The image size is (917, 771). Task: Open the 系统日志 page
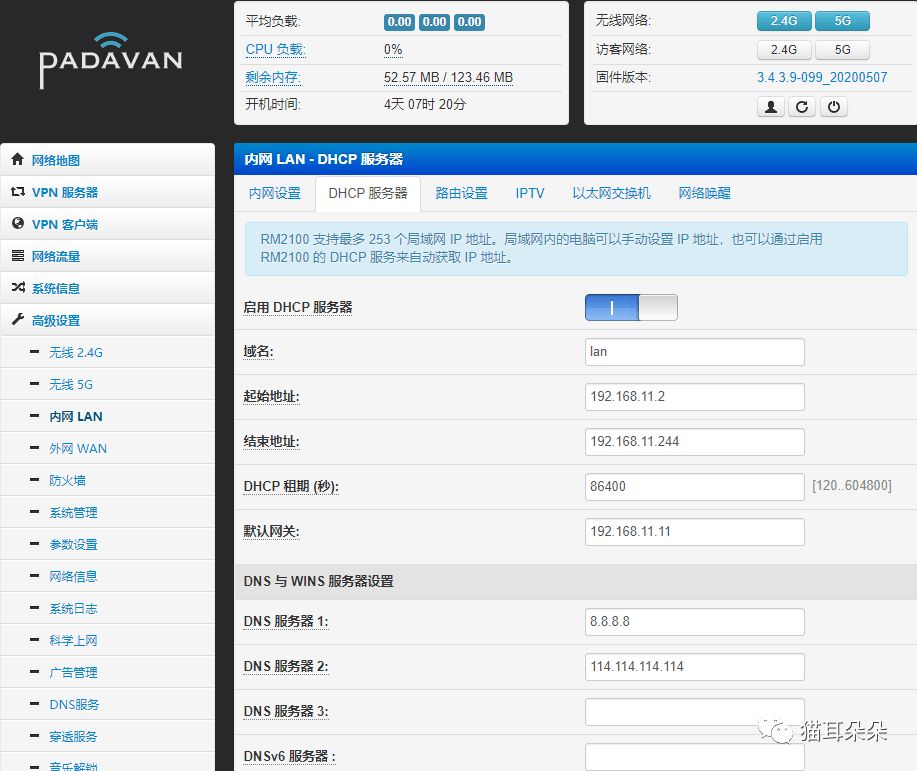[73, 608]
